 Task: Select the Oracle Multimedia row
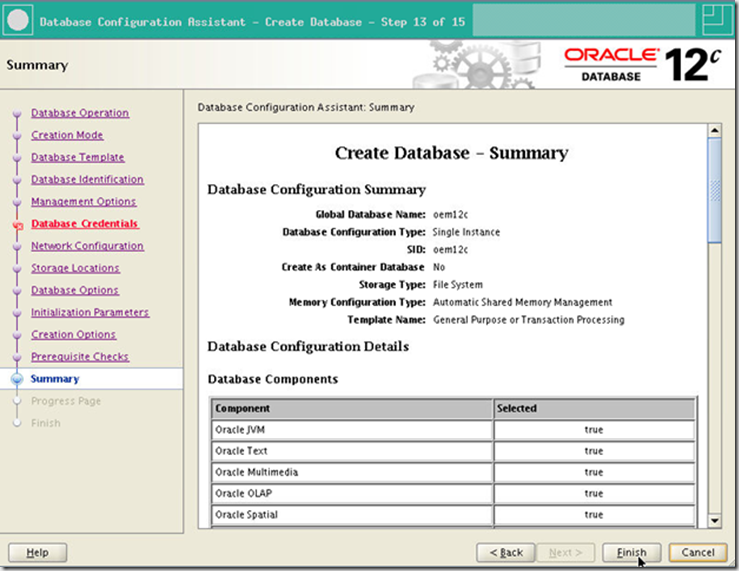click(x=453, y=472)
